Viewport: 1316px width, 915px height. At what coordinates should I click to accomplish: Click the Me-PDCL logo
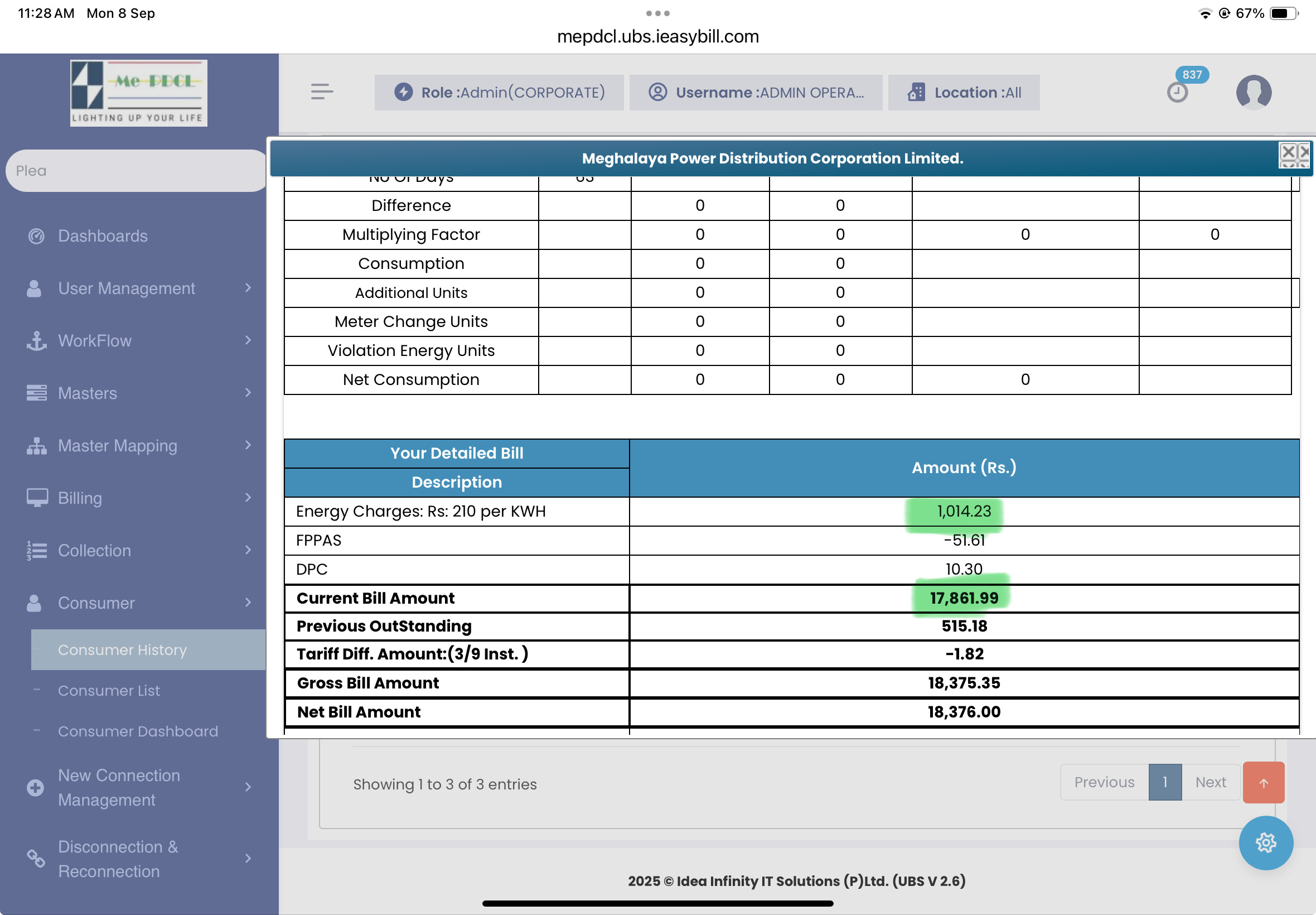tap(139, 93)
